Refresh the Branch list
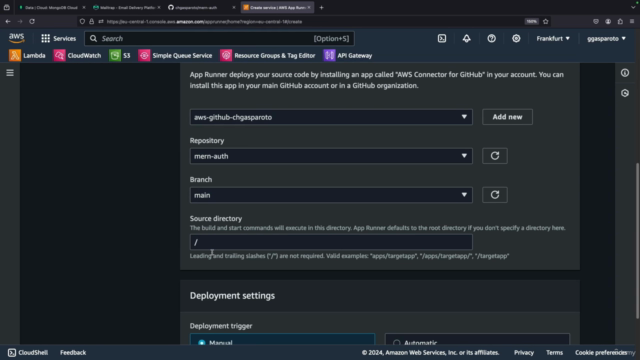640x360 pixels. [x=495, y=195]
